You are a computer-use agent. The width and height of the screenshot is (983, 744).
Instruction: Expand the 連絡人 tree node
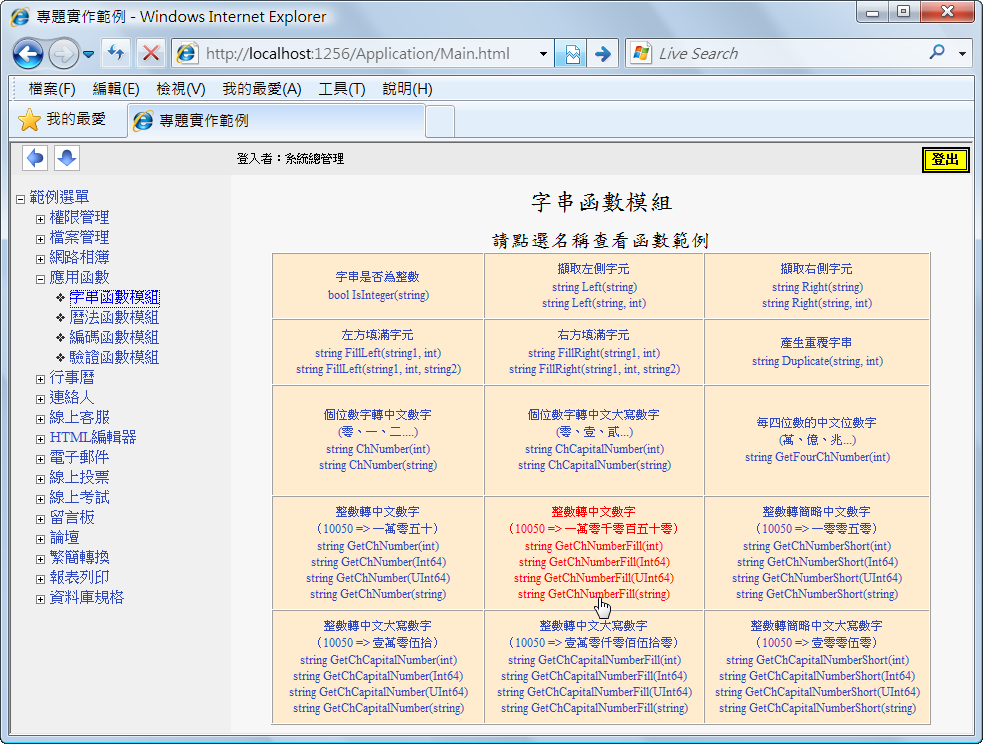tap(40, 399)
